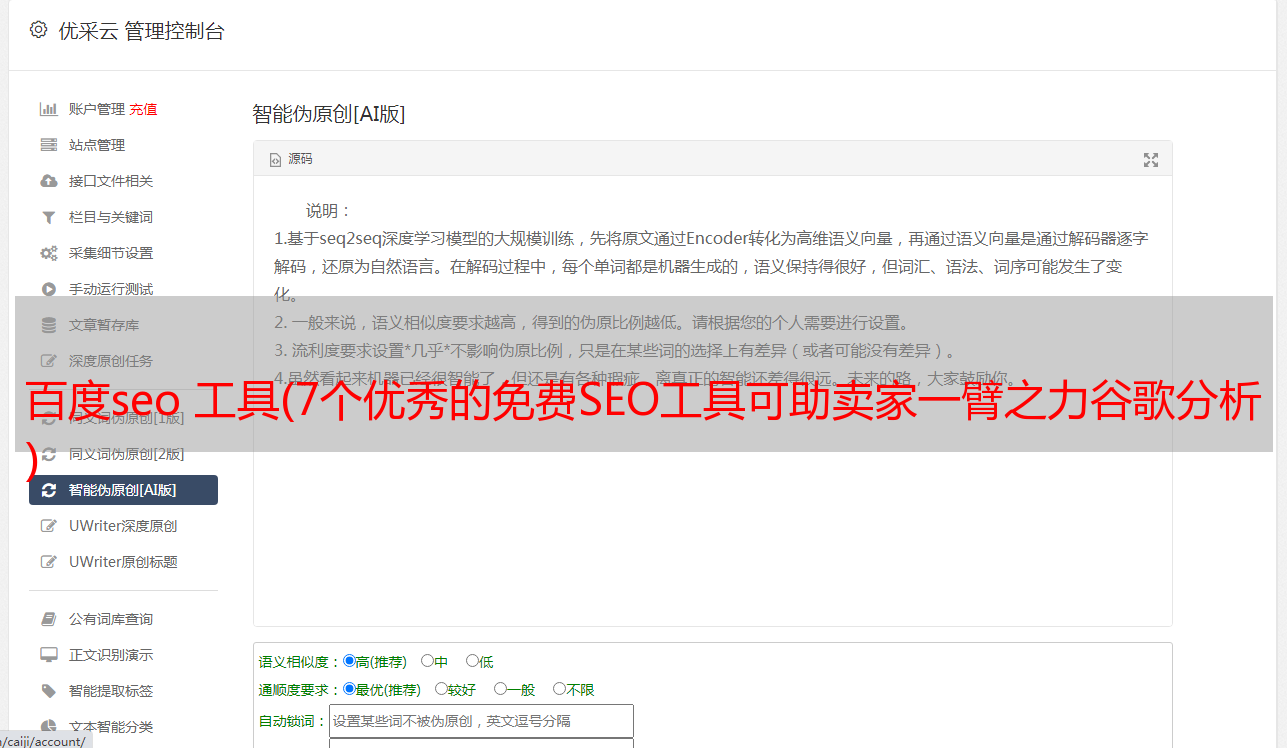Click the filter icon for 栏目与关键词
The width and height of the screenshot is (1287, 748).
click(48, 217)
